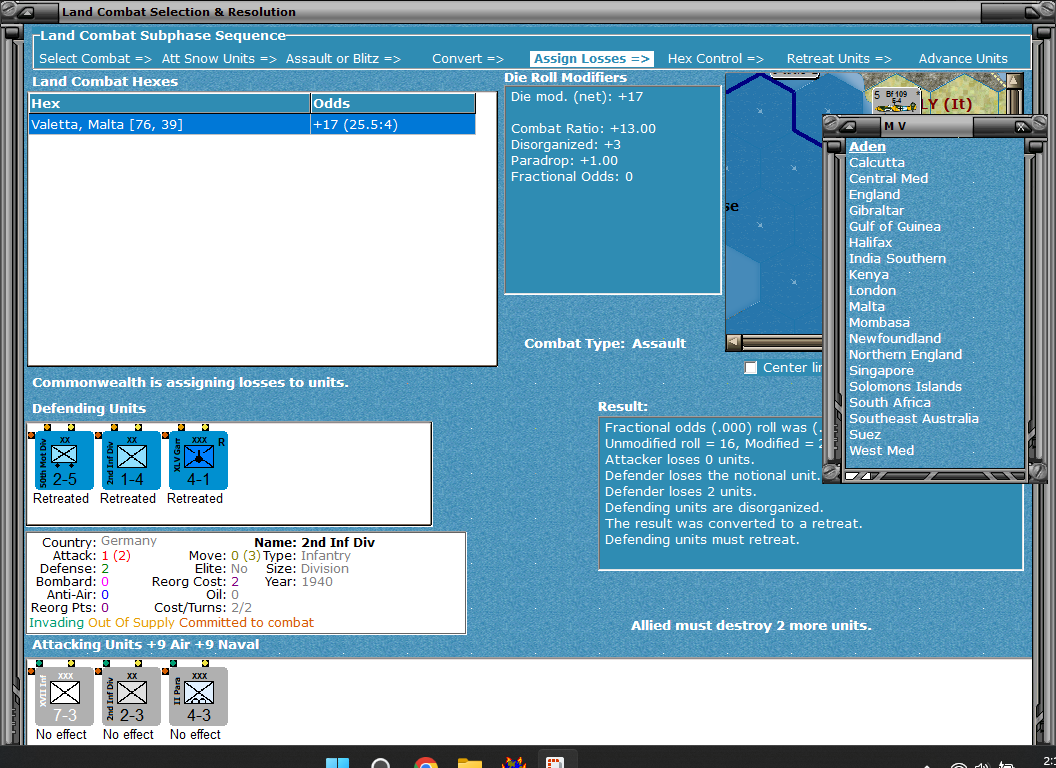Toggle the Center checkbox below the map
Image resolution: width=1056 pixels, height=768 pixels.
750,368
